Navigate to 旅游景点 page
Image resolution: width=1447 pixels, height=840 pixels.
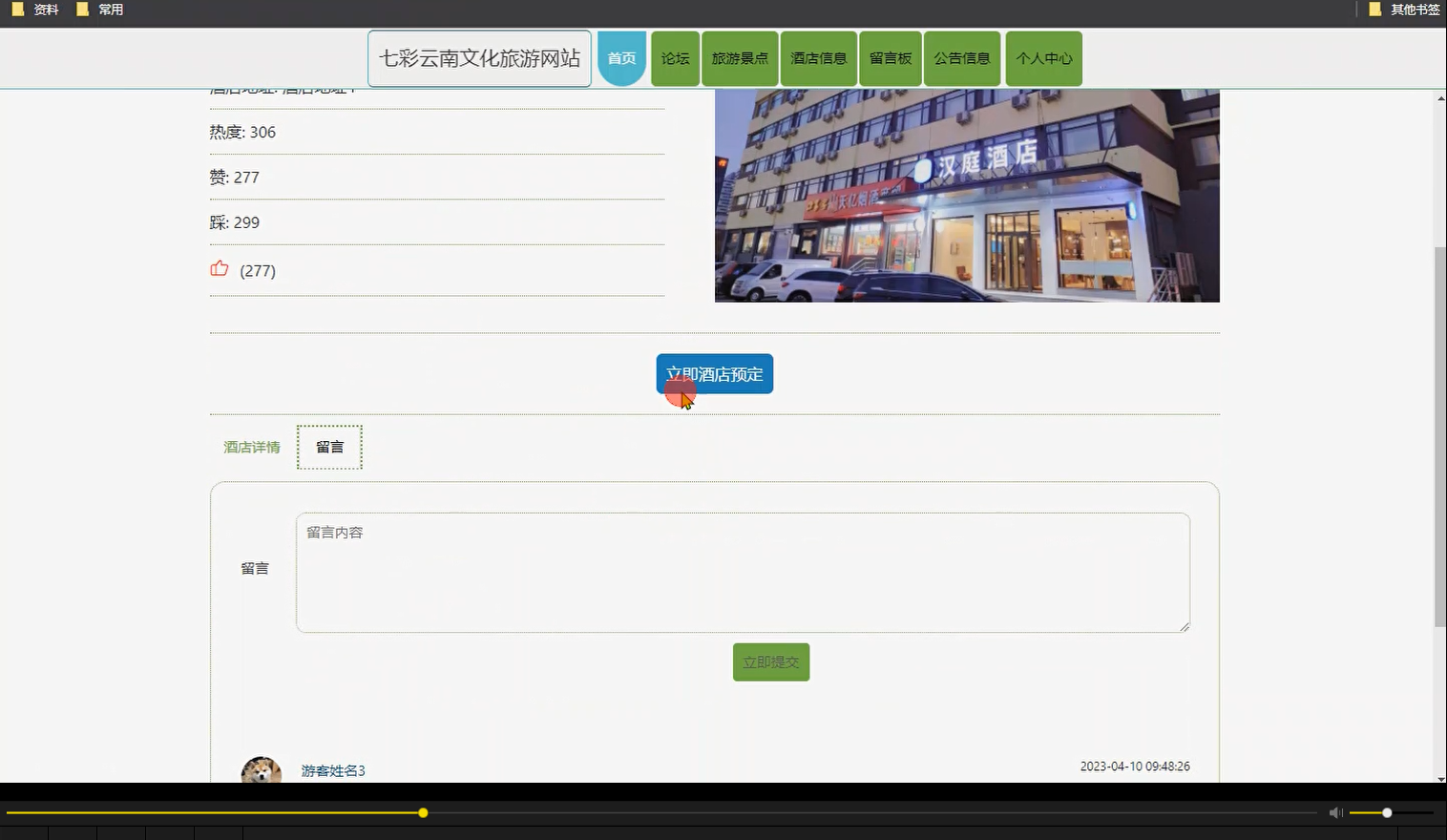(x=739, y=58)
